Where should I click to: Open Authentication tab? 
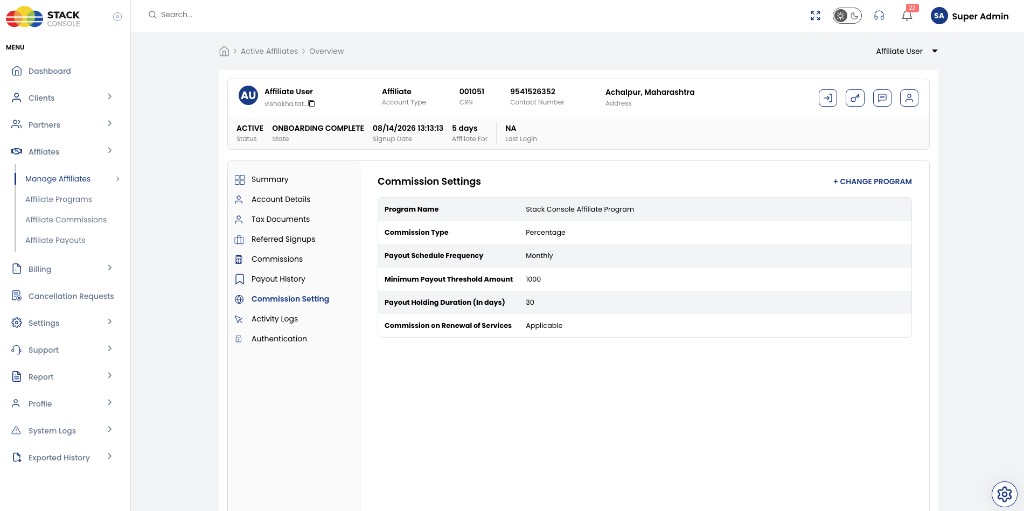coord(279,339)
